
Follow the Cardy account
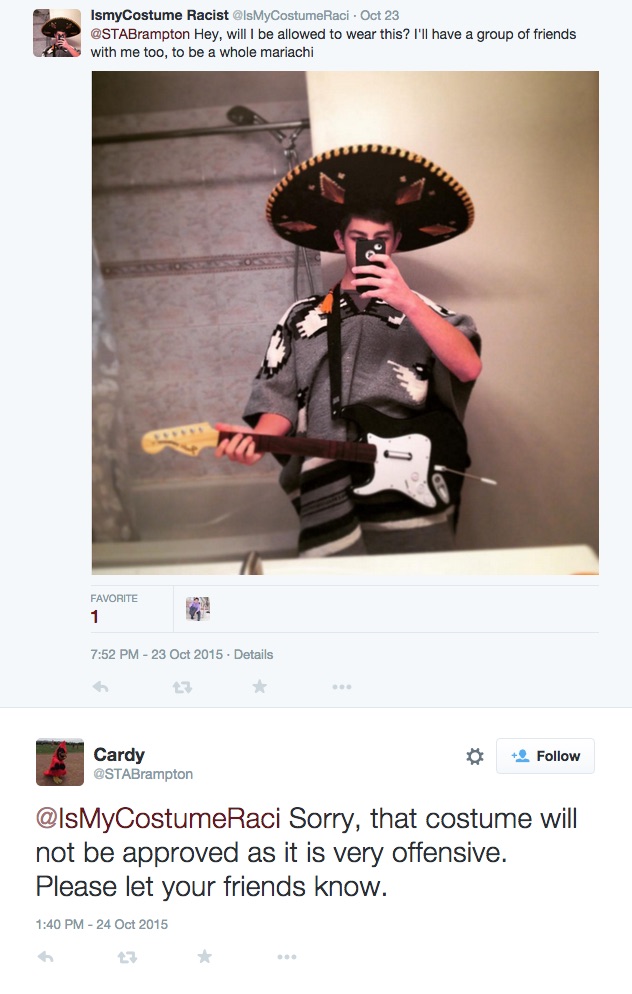[x=545, y=756]
